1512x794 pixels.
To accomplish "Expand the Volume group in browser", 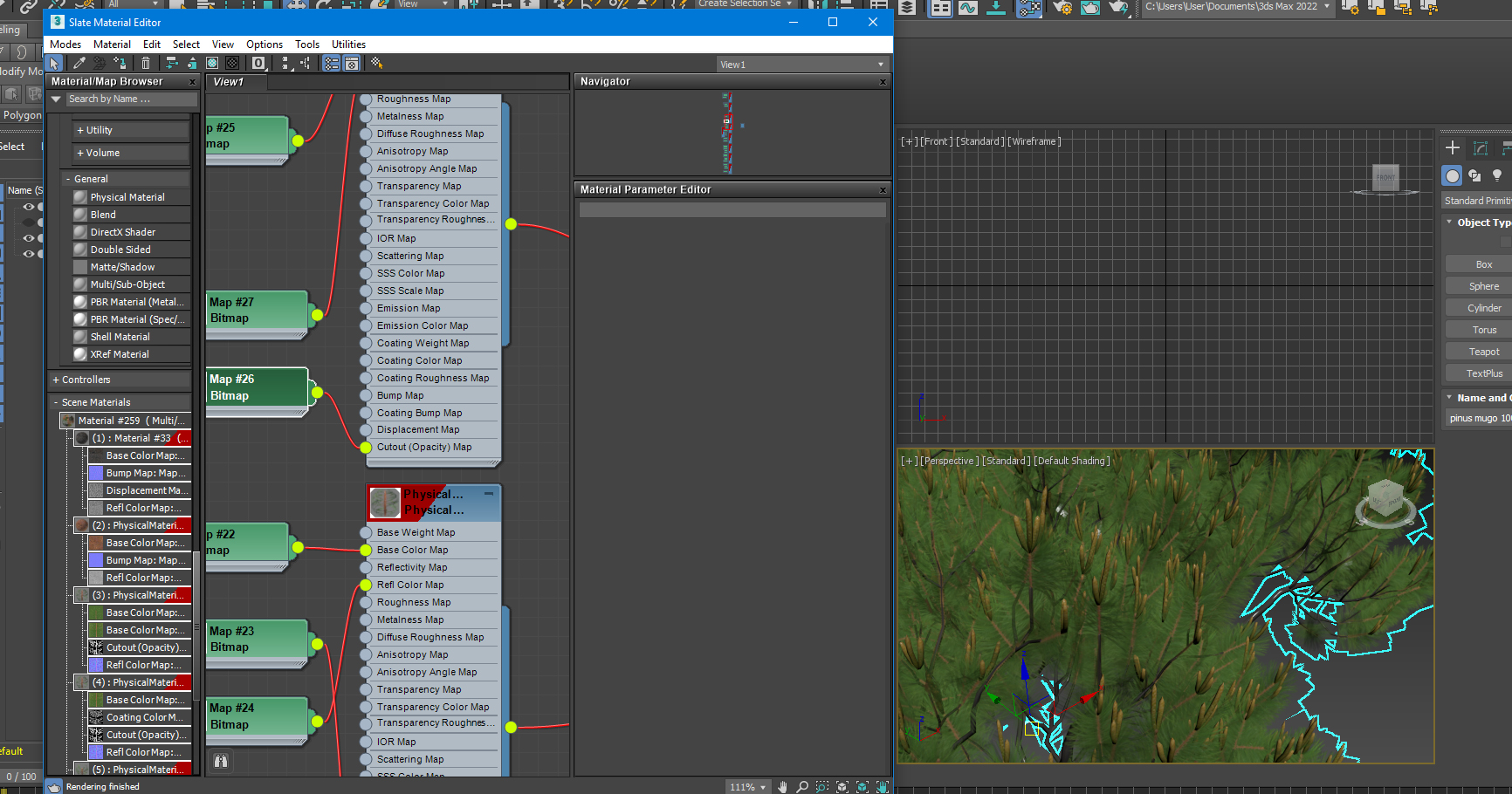I will tap(131, 153).
